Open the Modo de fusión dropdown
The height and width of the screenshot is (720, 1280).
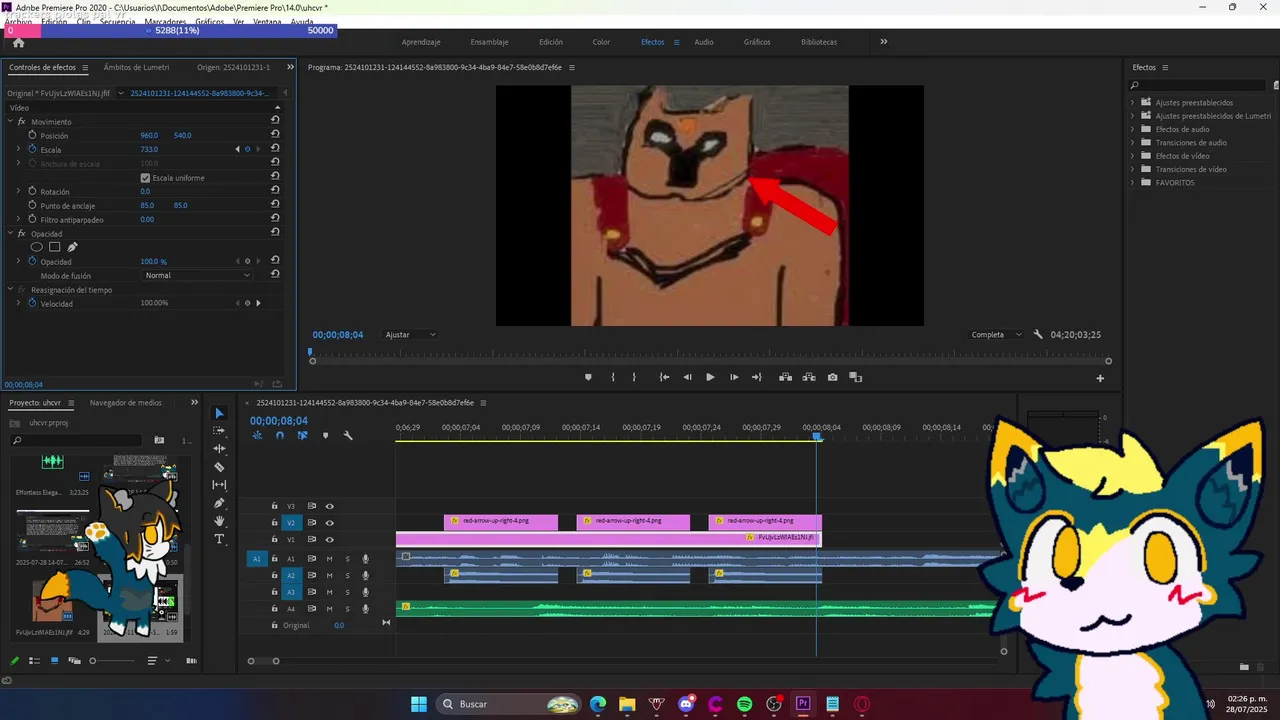click(197, 275)
